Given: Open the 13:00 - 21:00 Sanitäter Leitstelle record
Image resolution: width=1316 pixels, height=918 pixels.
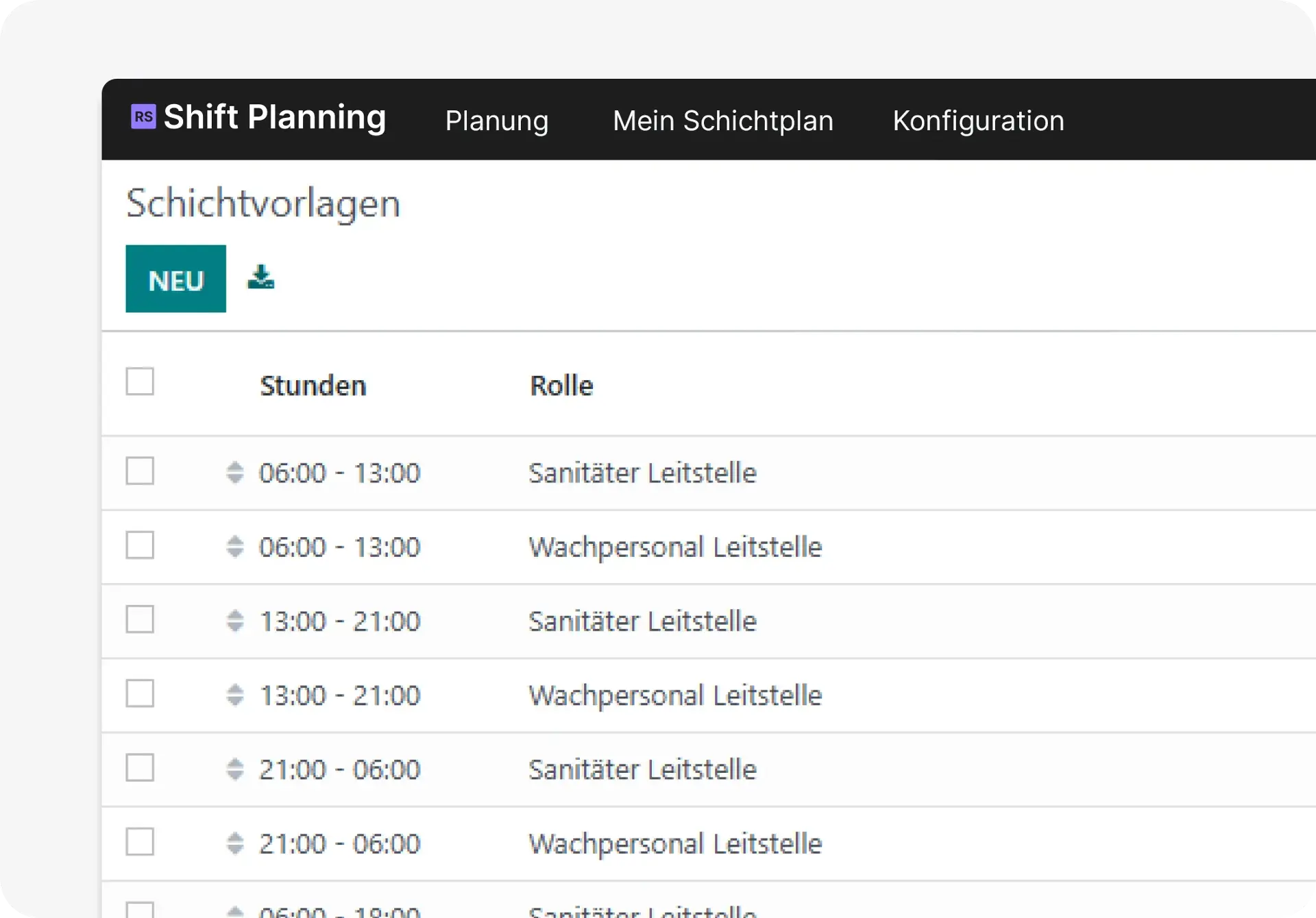Looking at the screenshot, I should click(642, 621).
